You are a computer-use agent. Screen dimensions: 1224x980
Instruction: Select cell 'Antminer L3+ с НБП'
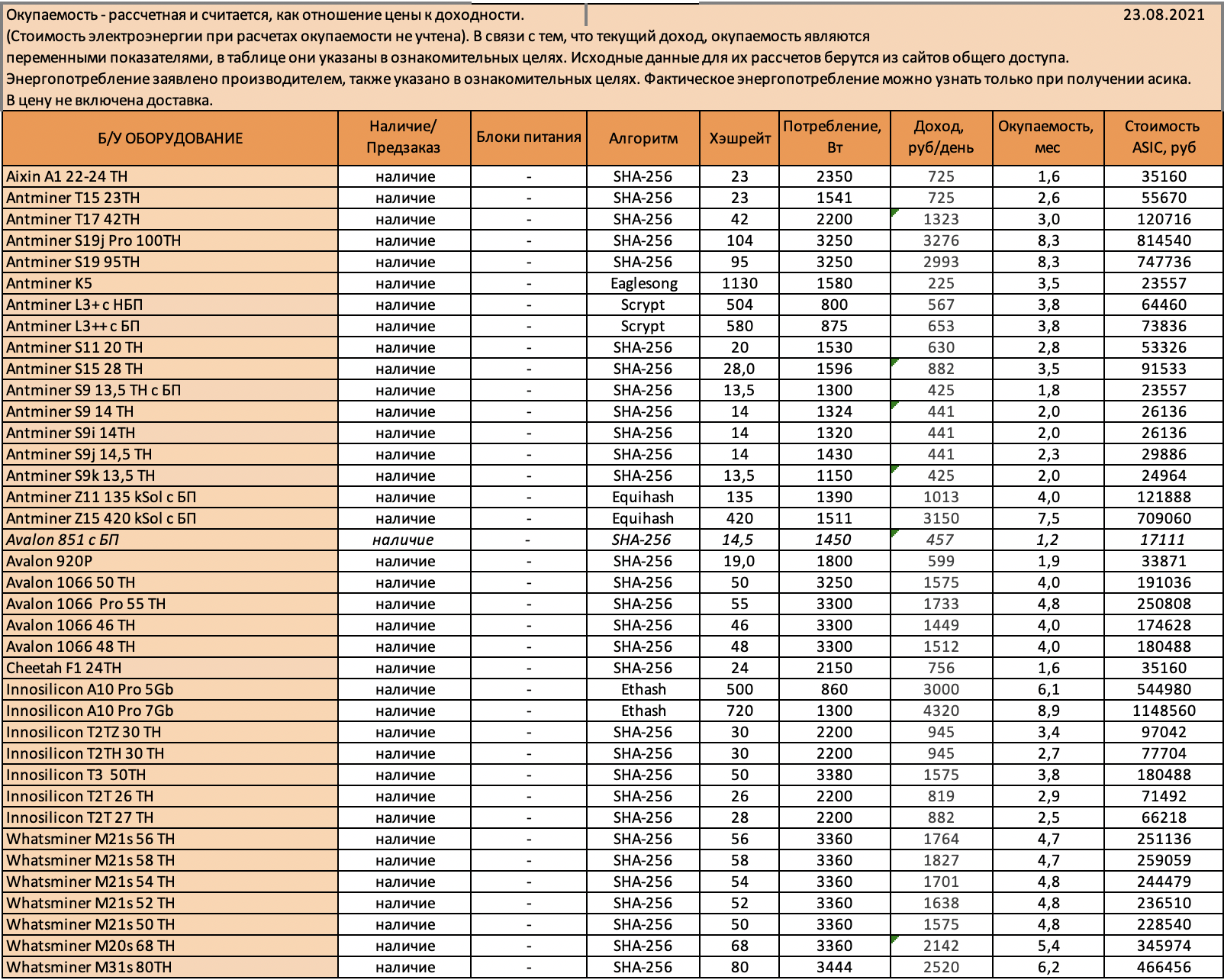(x=170, y=305)
